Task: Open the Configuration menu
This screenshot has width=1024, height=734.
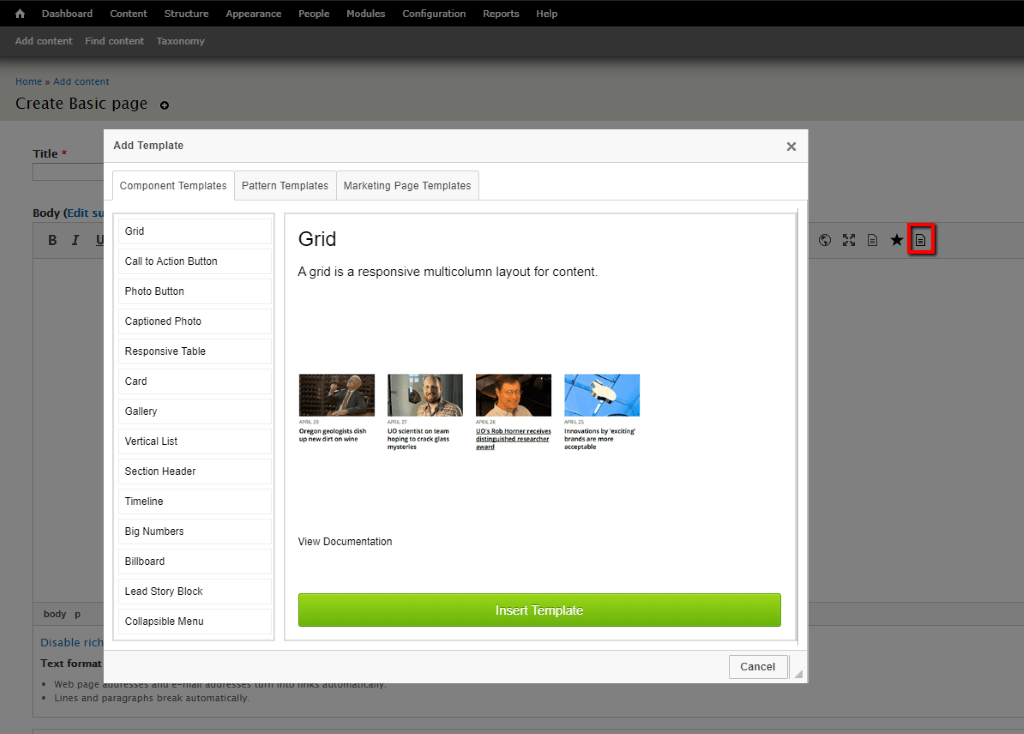Action: tap(434, 14)
